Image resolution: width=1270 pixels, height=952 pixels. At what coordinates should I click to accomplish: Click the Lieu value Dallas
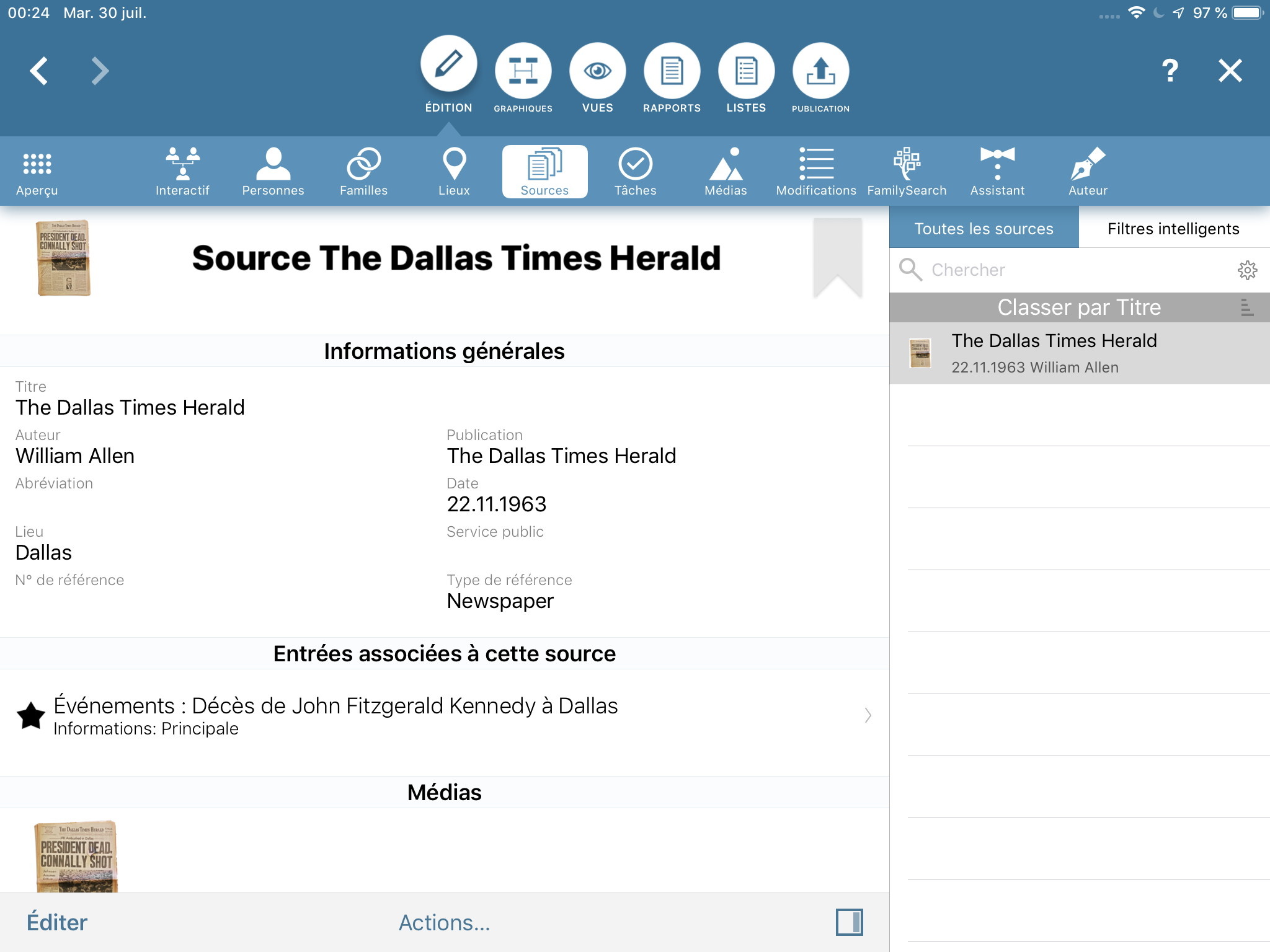point(43,552)
